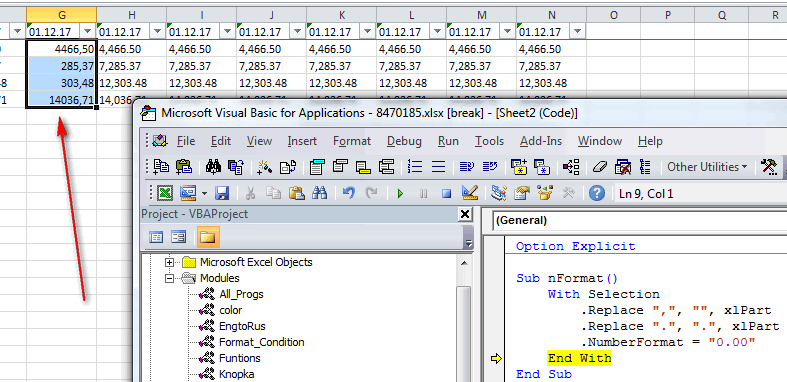Click the Break pause icon
This screenshot has height=382, width=787.
point(423,193)
